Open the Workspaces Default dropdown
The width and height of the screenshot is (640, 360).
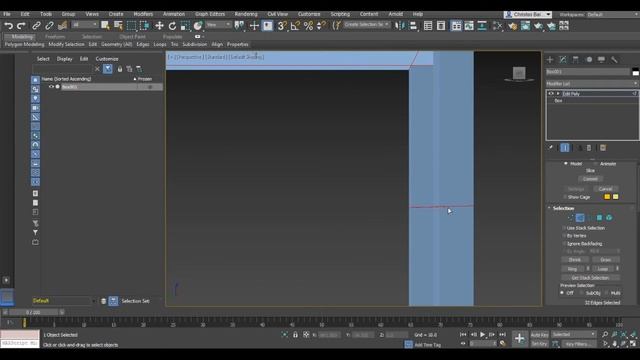612,14
